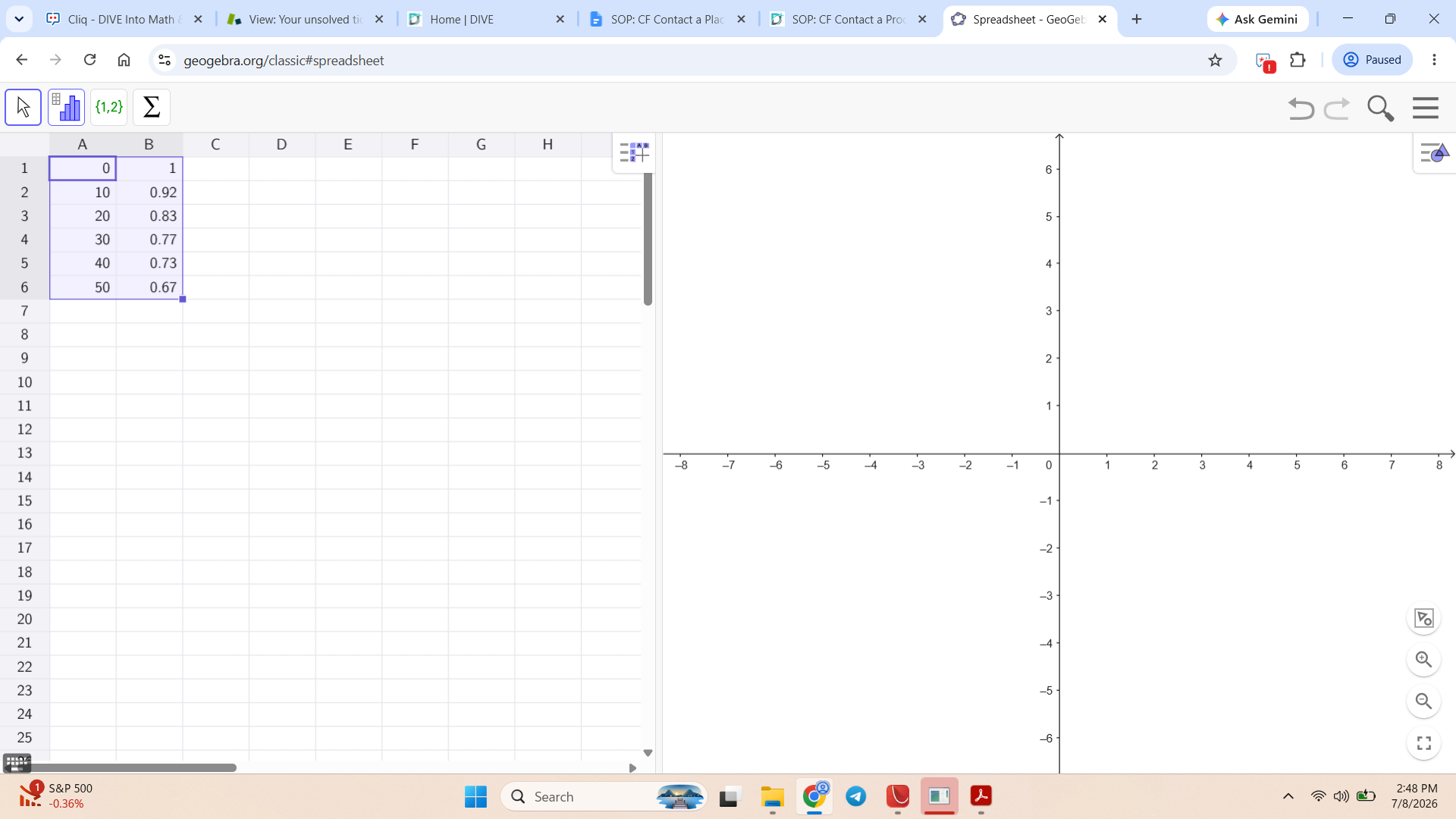Image resolution: width=1456 pixels, height=819 pixels.
Task: Open the browser home page
Action: coord(124,60)
